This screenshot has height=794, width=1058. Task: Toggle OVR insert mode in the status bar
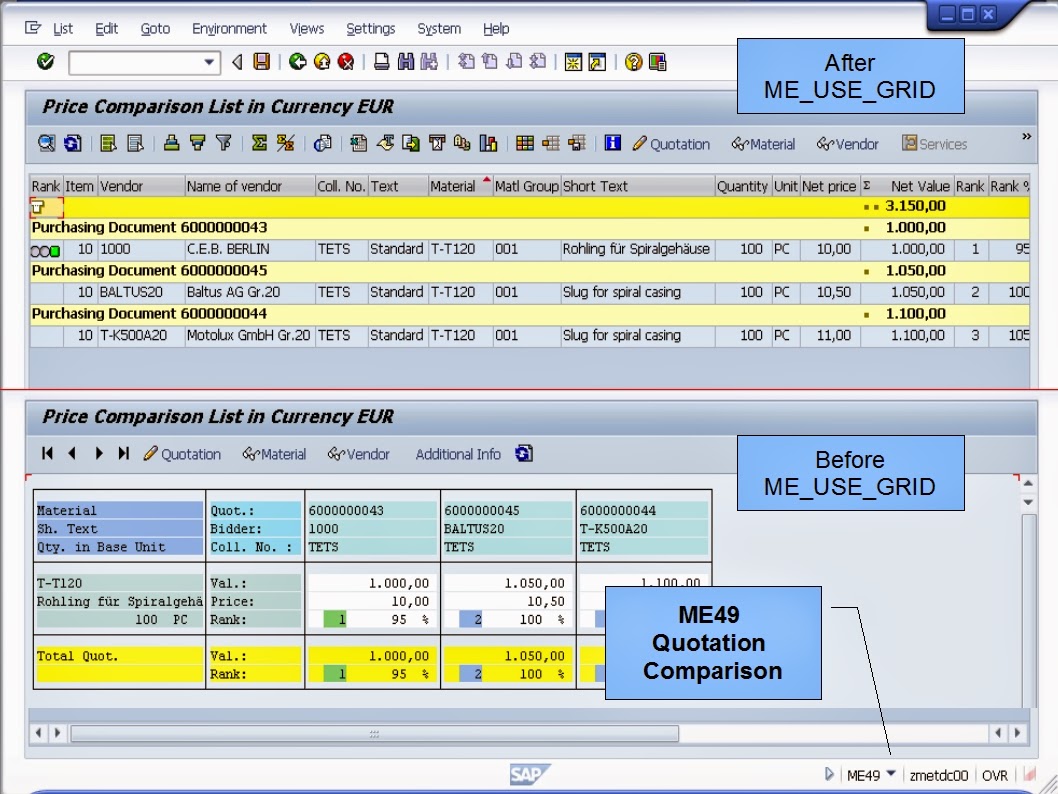pos(995,774)
